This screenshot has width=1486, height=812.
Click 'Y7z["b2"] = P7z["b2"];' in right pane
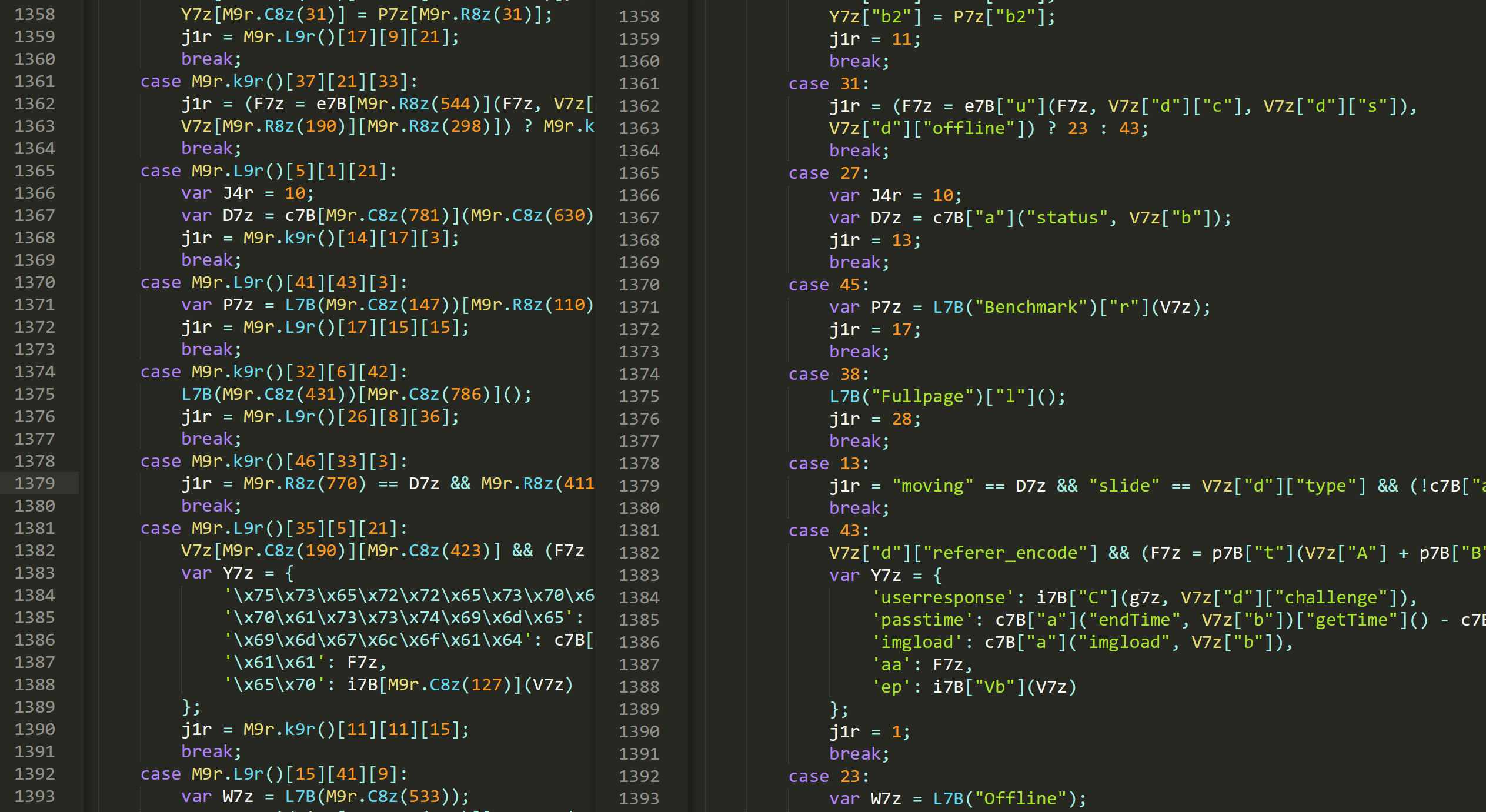[x=943, y=16]
